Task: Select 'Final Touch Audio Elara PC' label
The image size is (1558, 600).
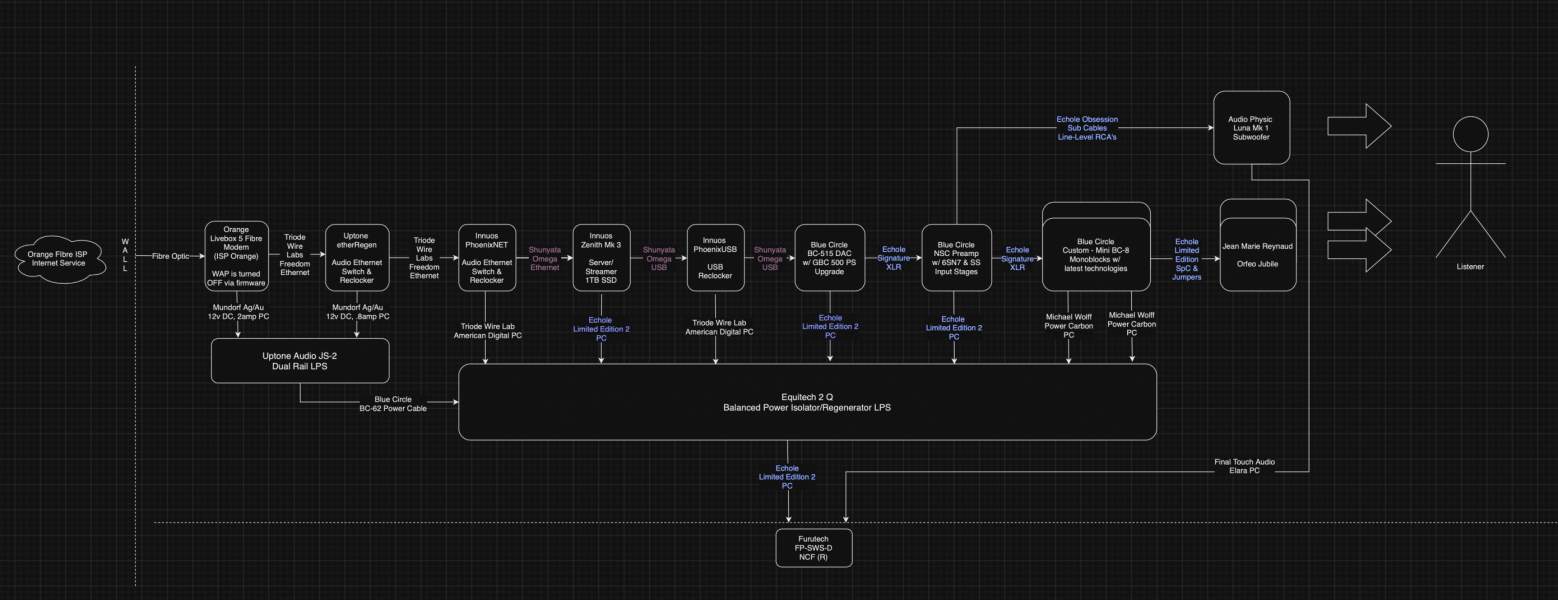Action: coord(1244,466)
